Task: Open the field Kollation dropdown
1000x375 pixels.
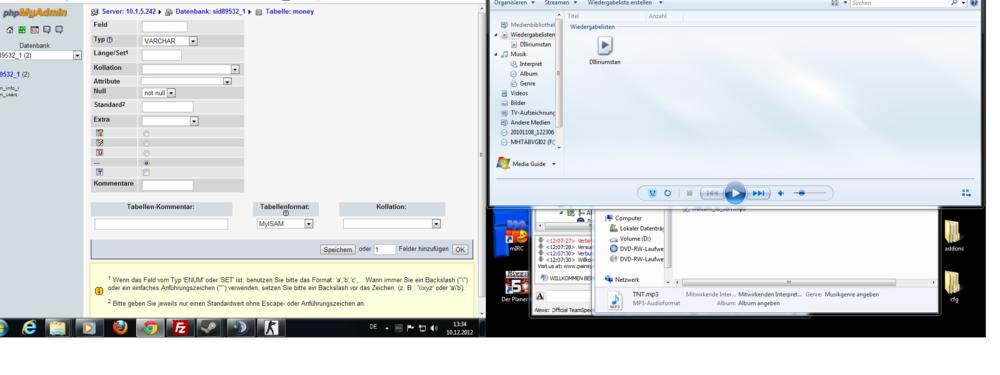Action: click(190, 69)
